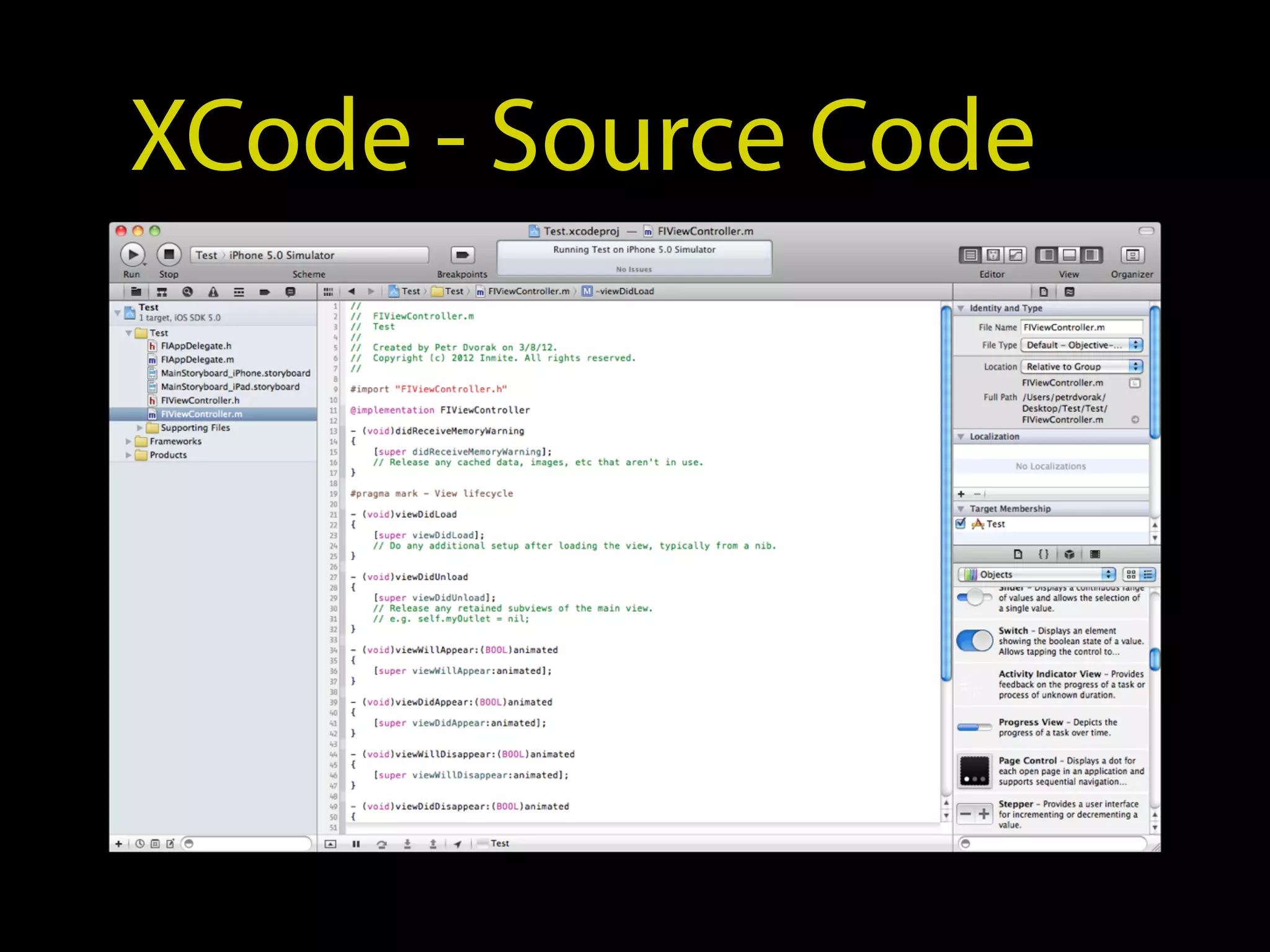Click FIViewController.m in the jump bar
The height and width of the screenshot is (952, 1270).
[523, 291]
